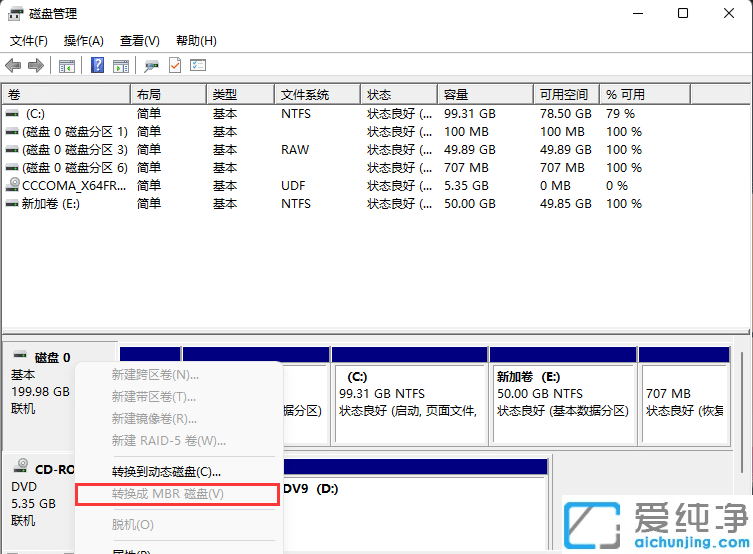Viewport: 753px width, 554px height.
Task: Open the 帮助(H) menu
Action: click(196, 41)
